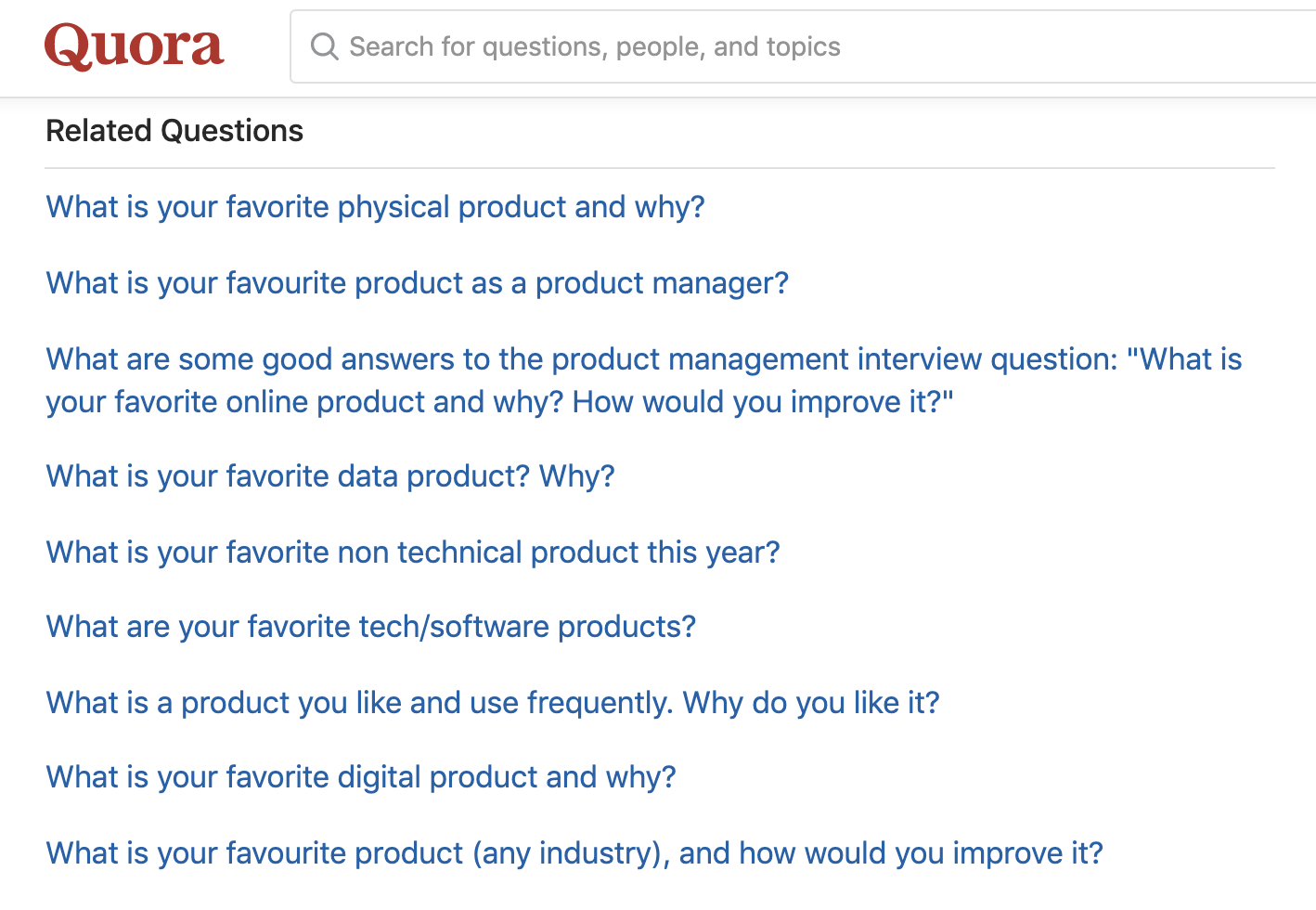Viewport: 1316px width, 910px height.
Task: Click the Related Questions heading
Action: [174, 131]
